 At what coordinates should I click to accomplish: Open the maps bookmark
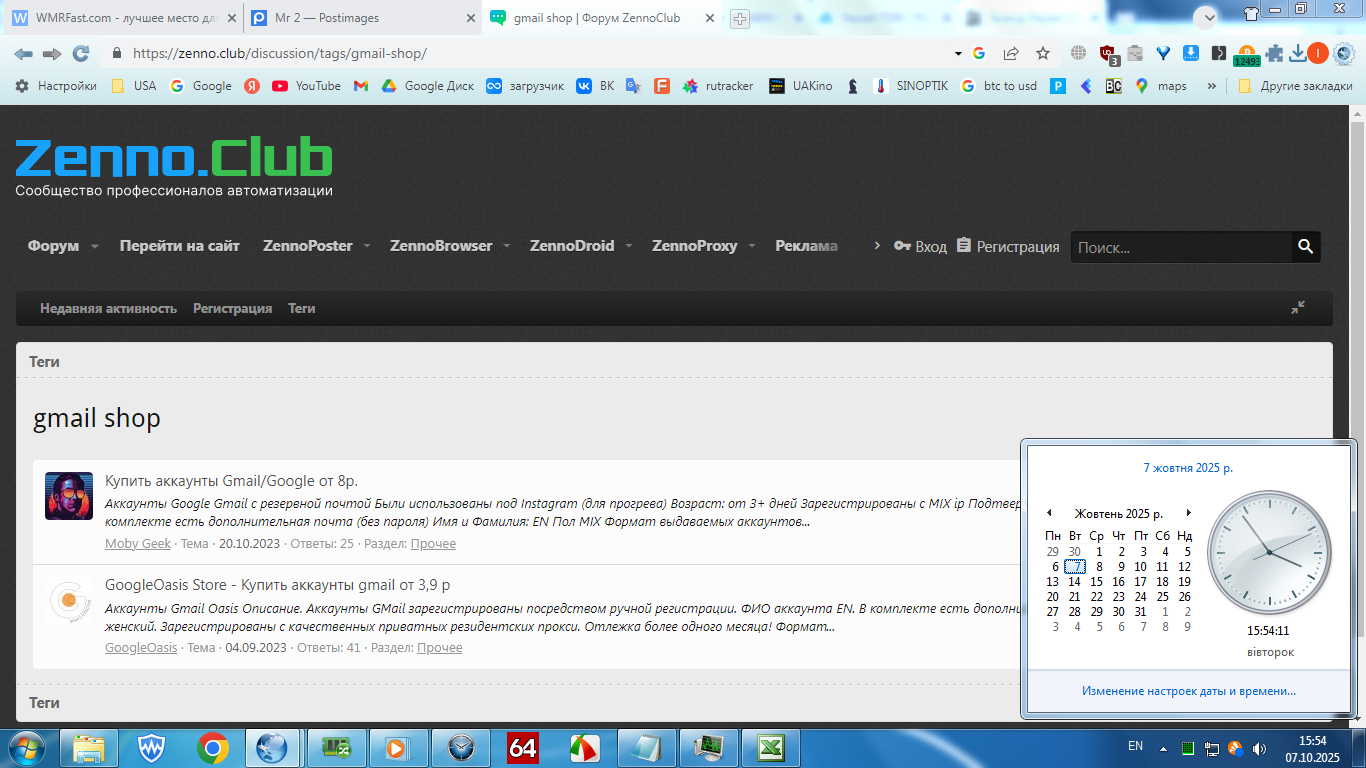1161,86
